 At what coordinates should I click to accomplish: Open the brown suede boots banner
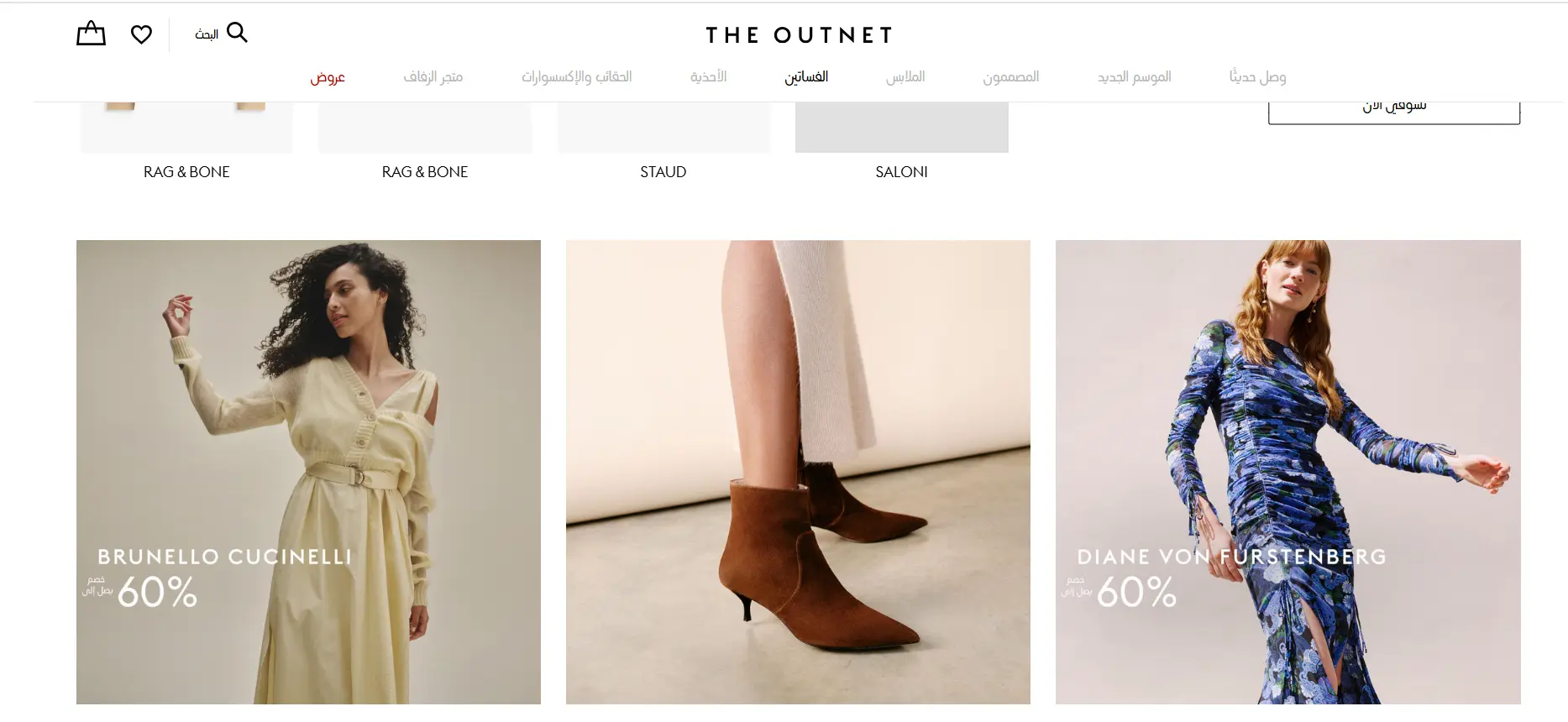tap(798, 472)
